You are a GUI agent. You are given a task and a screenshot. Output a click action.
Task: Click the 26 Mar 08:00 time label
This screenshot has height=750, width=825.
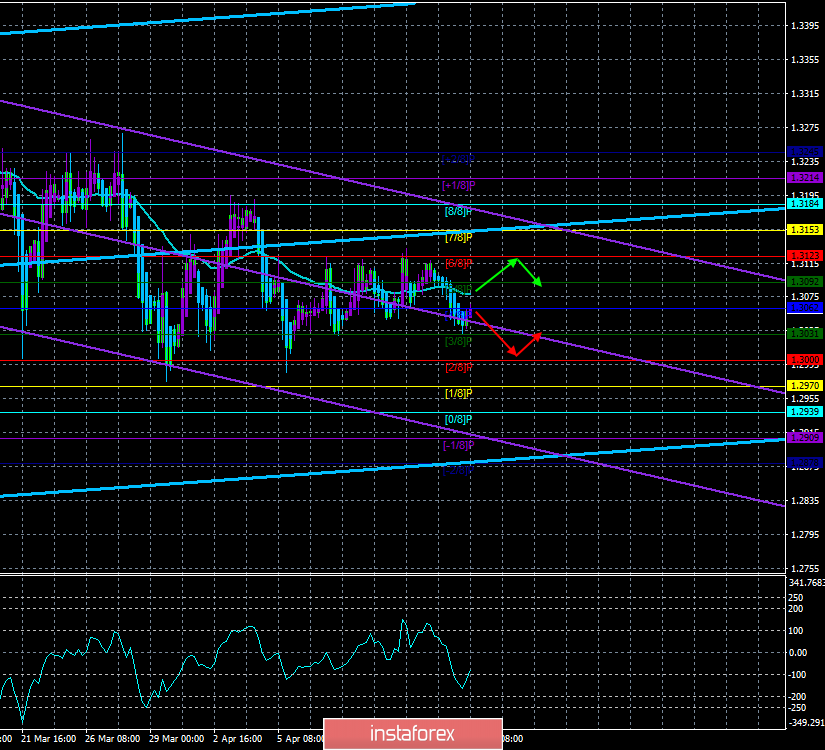(x=113, y=739)
